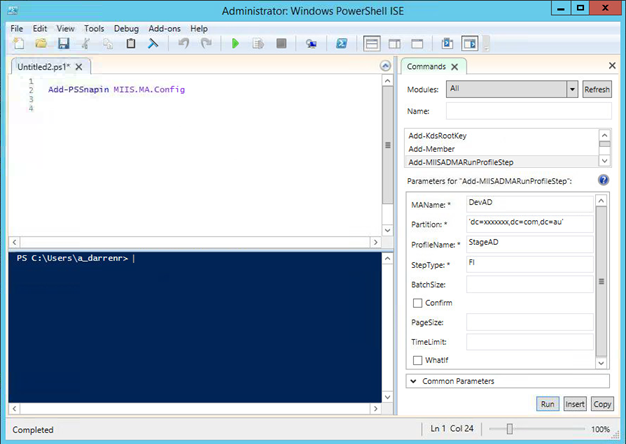Open the Debug menu
626x444 pixels.
point(126,29)
